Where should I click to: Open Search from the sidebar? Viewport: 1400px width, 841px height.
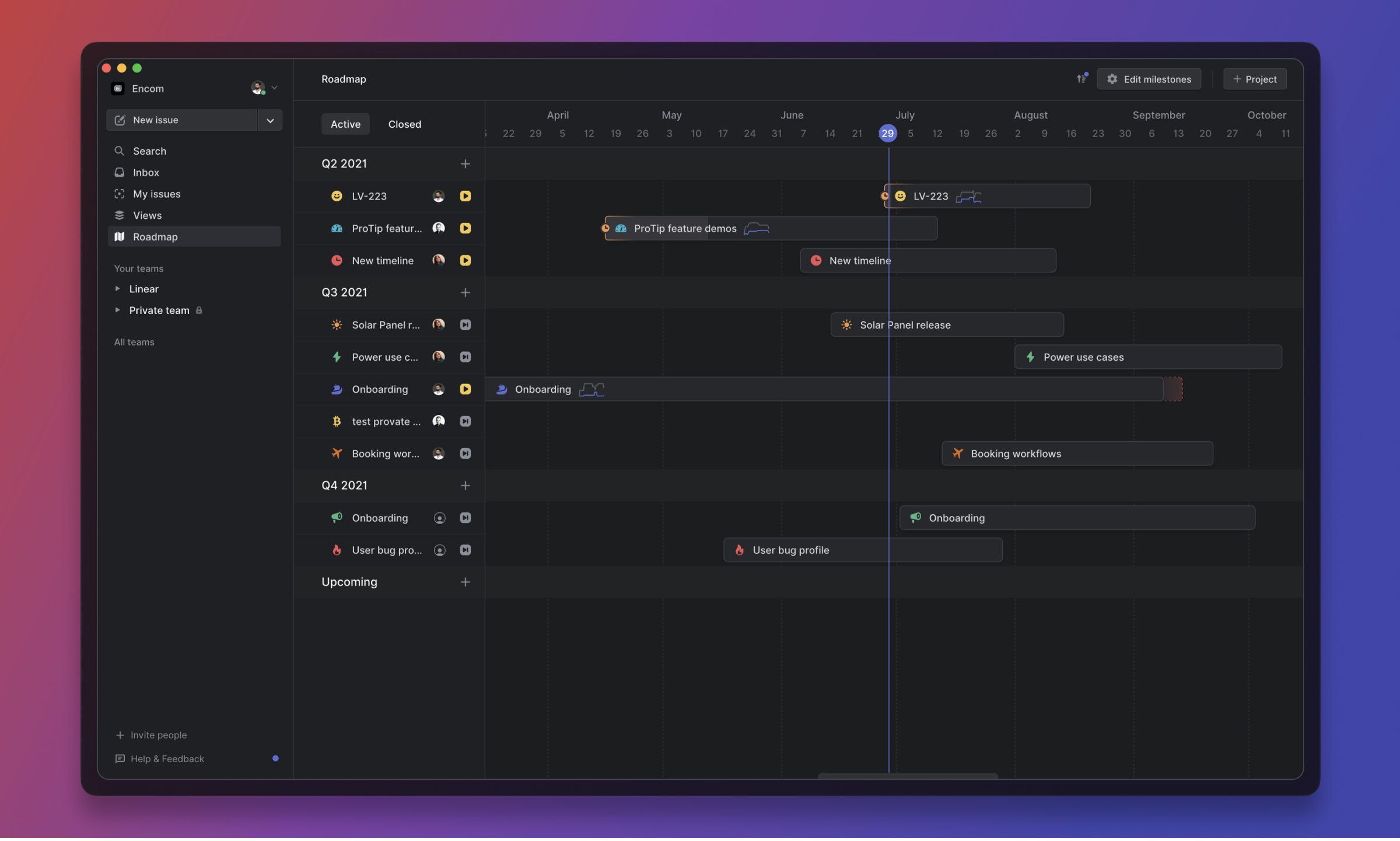click(149, 151)
